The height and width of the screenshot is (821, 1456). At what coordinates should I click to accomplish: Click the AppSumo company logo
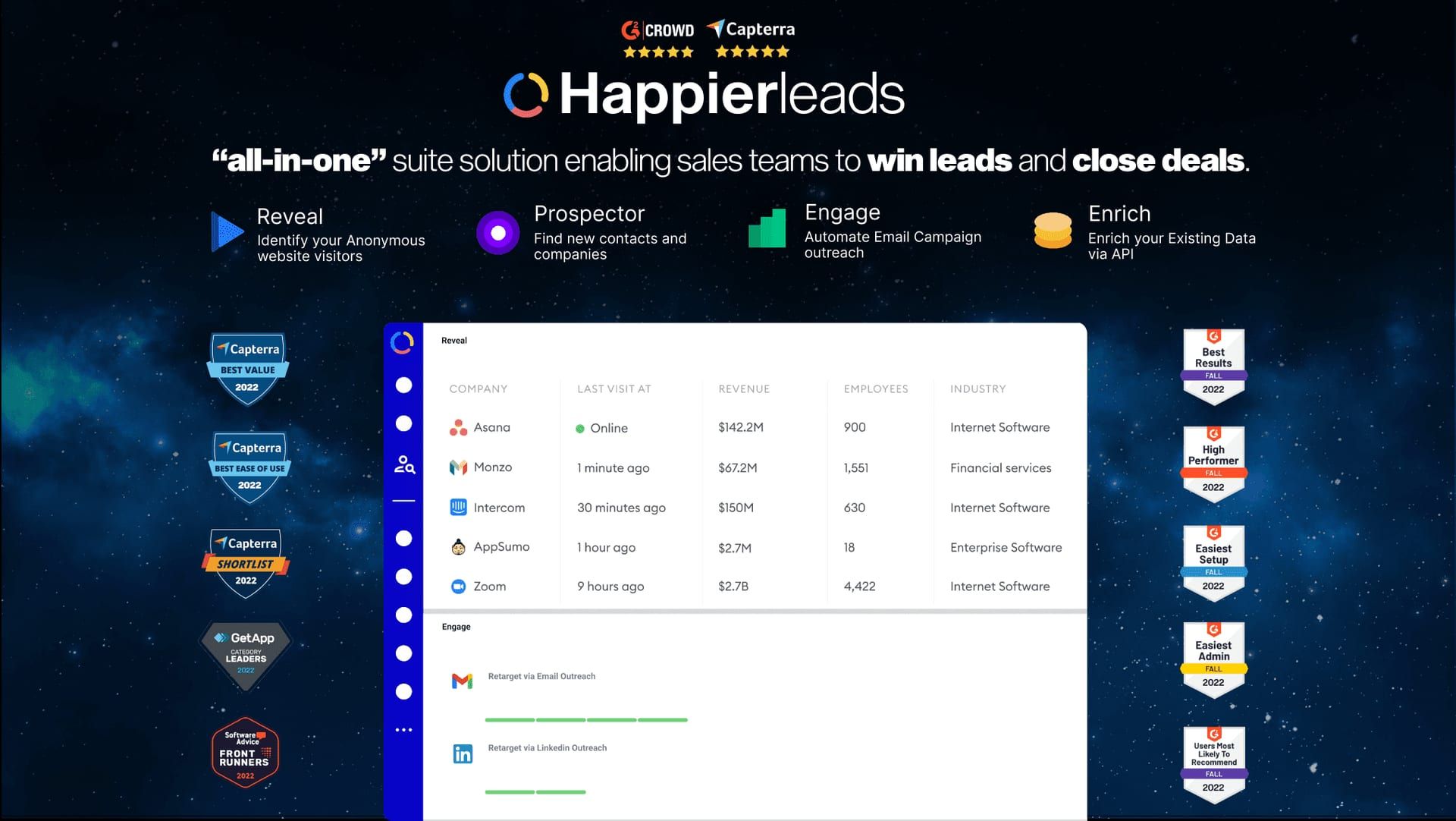[458, 547]
